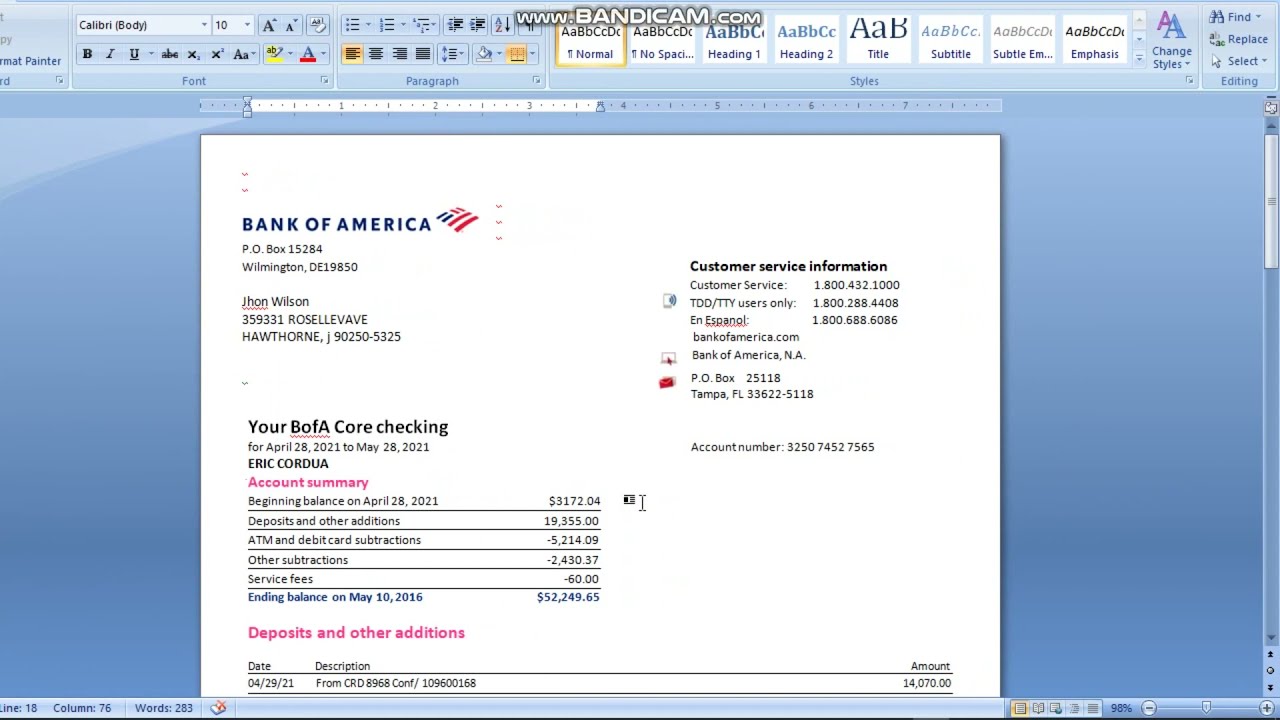Expand the Styles gallery More arrow
1280x720 pixels.
[1139, 60]
